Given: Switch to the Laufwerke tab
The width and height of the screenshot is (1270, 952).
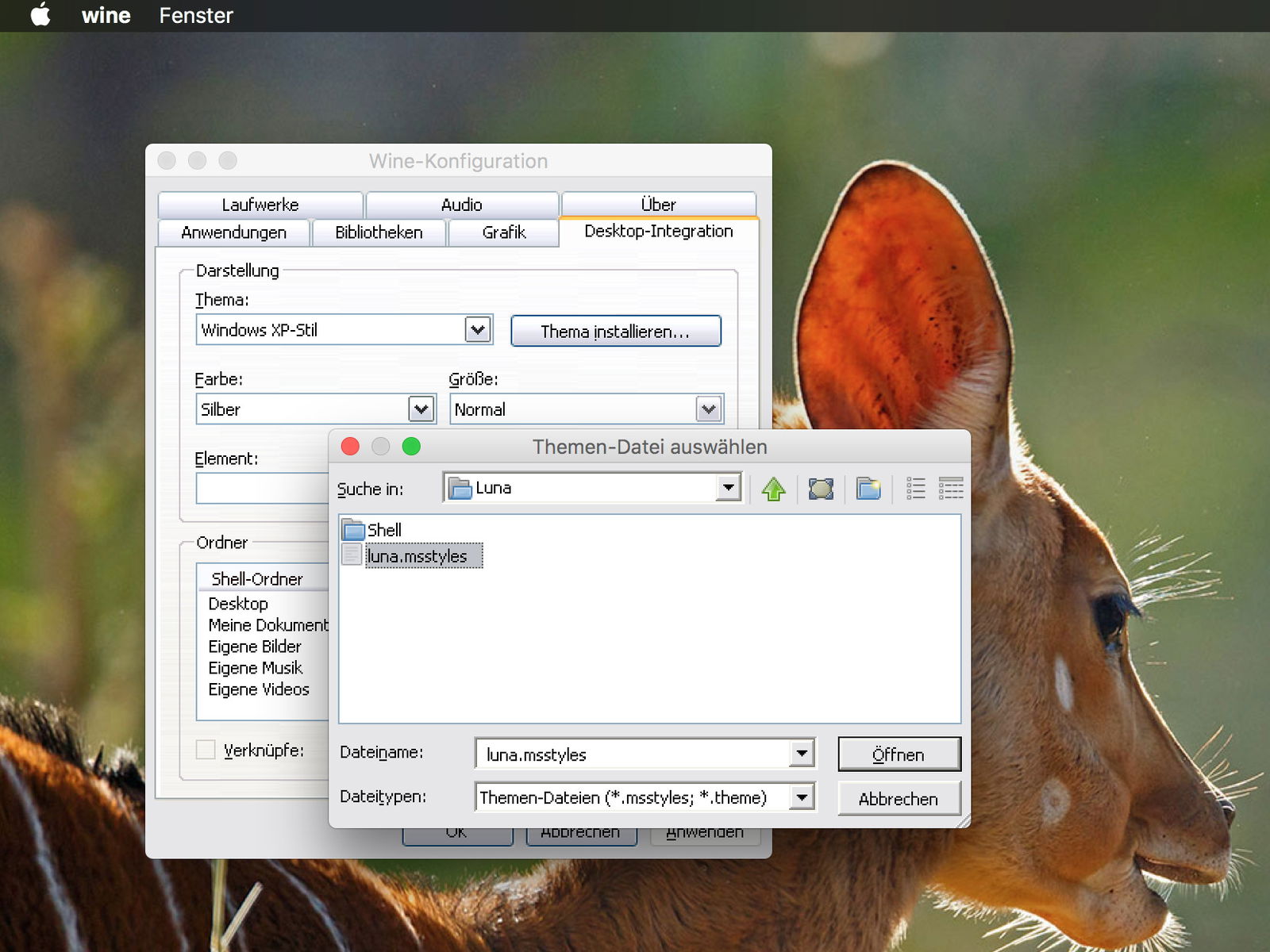Looking at the screenshot, I should point(260,205).
